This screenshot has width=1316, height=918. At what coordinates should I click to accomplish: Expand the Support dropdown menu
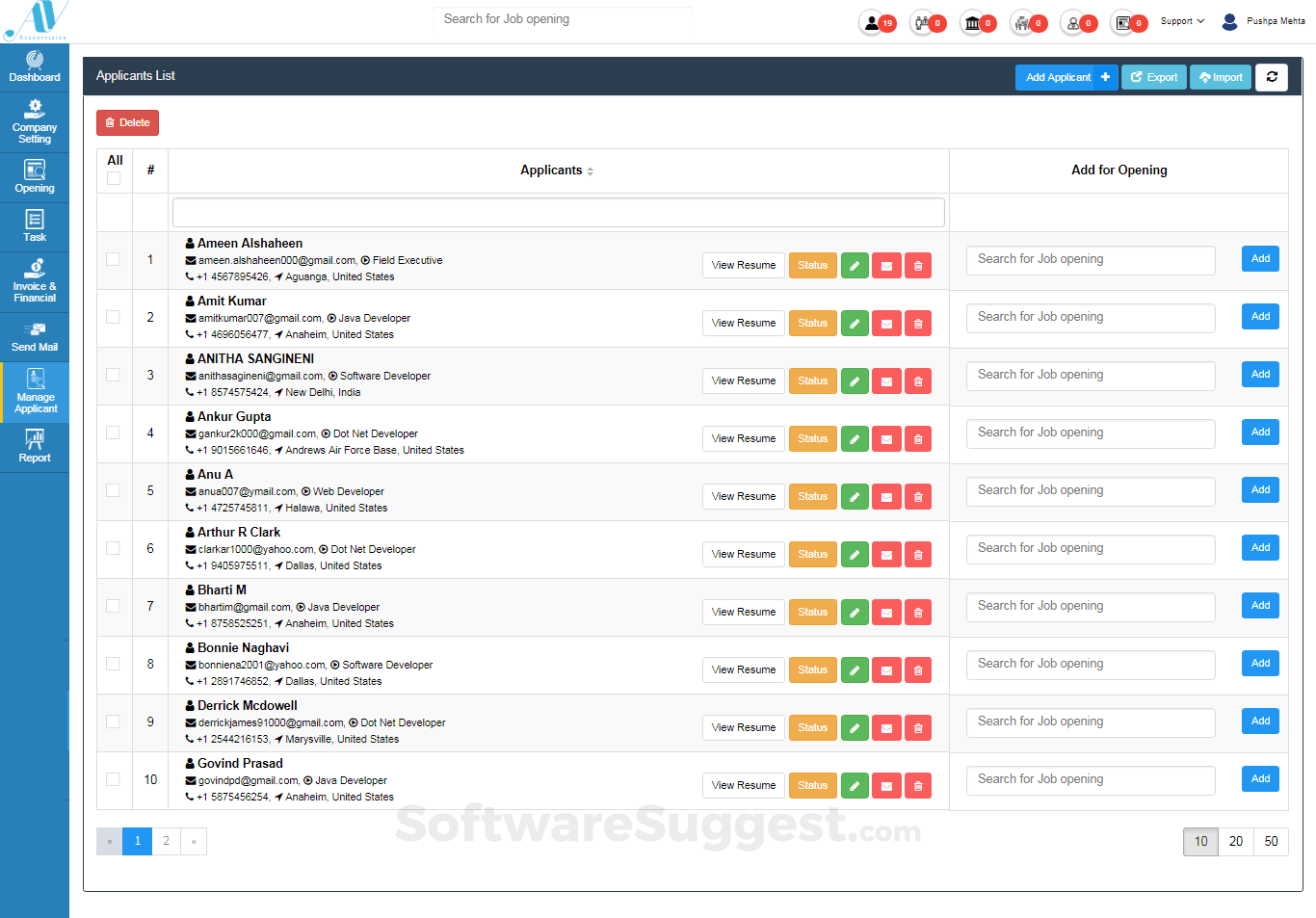coord(1182,21)
